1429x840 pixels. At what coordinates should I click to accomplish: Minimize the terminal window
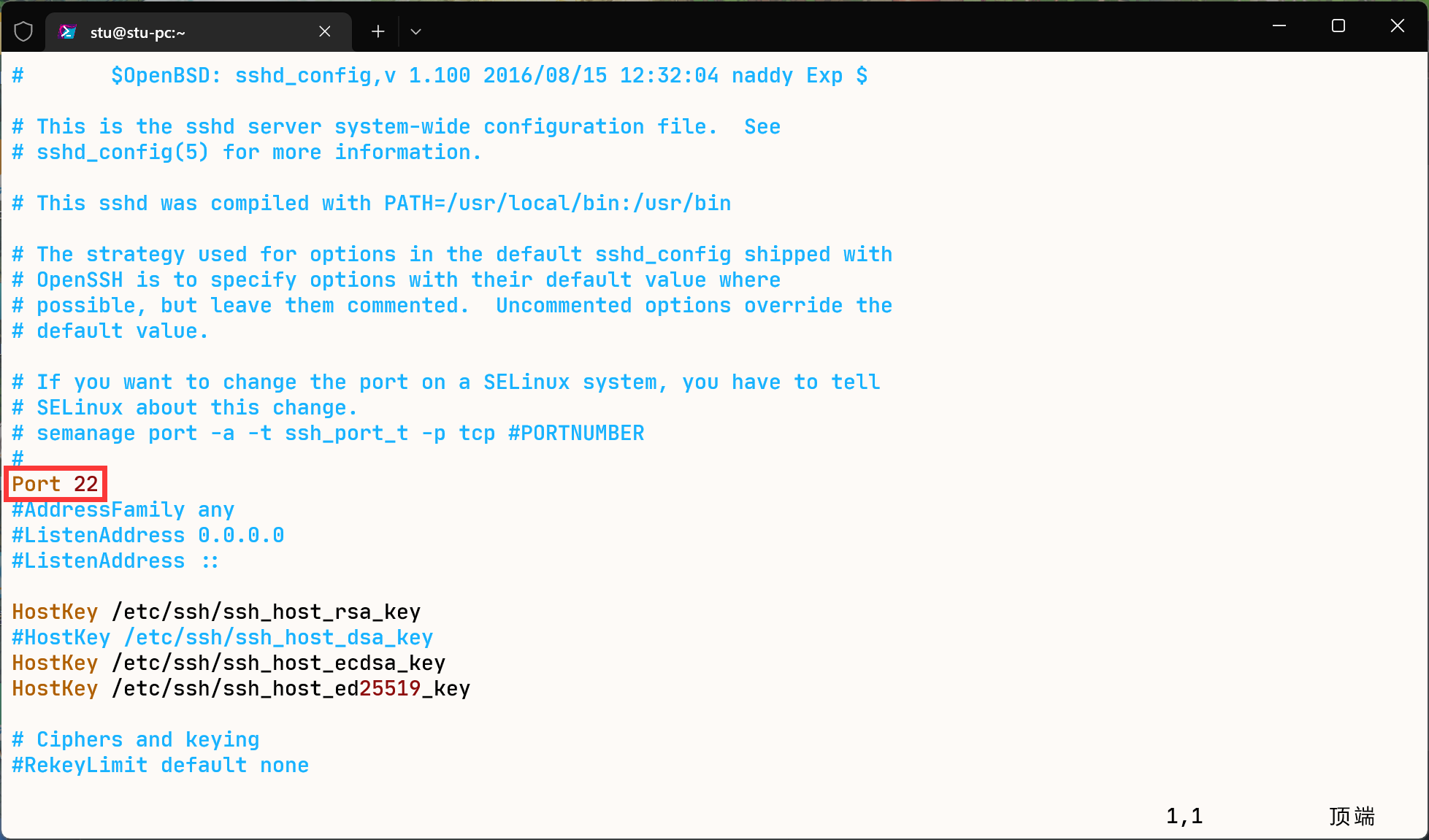(x=1279, y=26)
